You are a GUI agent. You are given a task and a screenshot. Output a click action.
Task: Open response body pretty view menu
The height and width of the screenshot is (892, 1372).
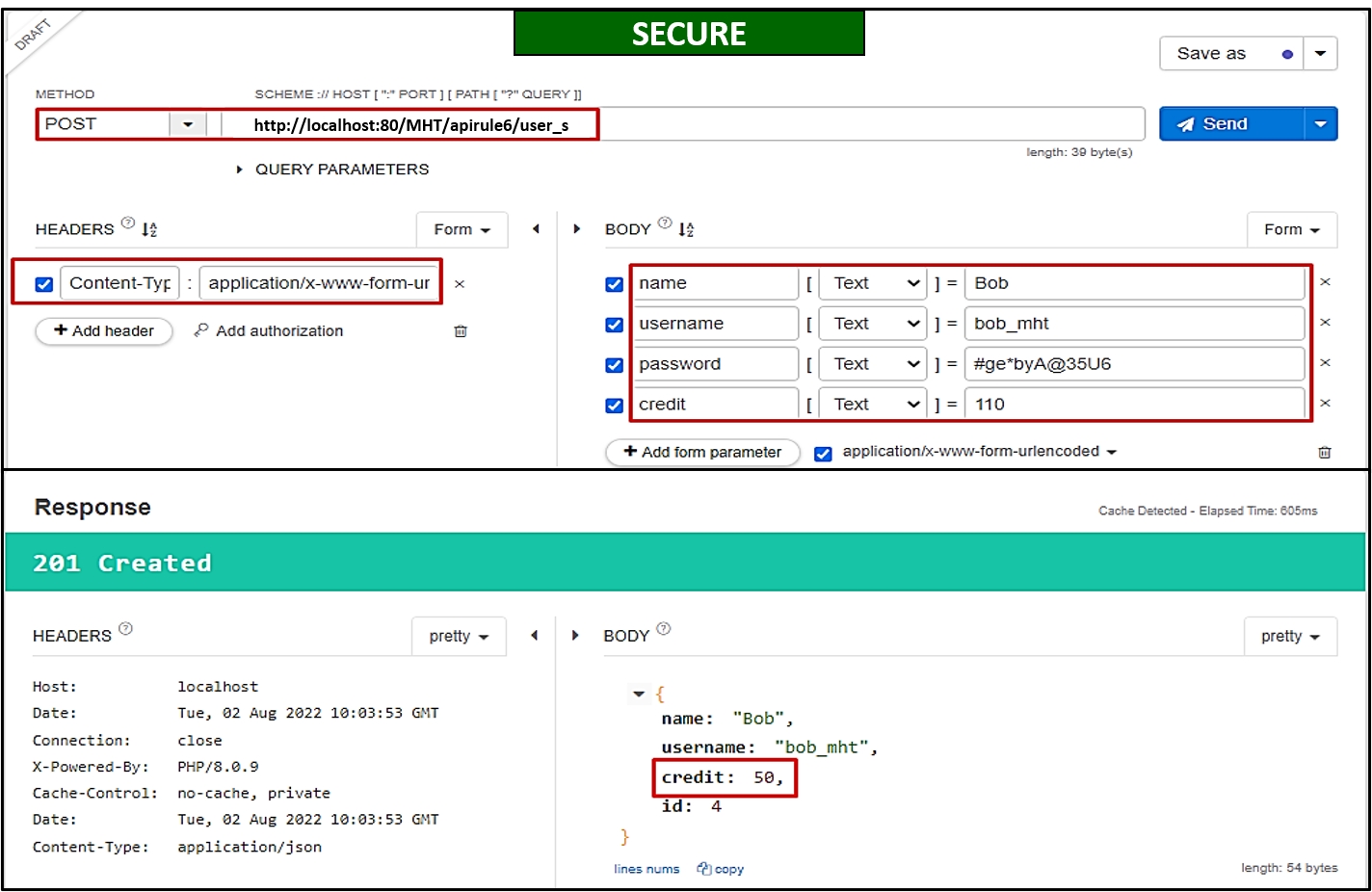click(1290, 636)
